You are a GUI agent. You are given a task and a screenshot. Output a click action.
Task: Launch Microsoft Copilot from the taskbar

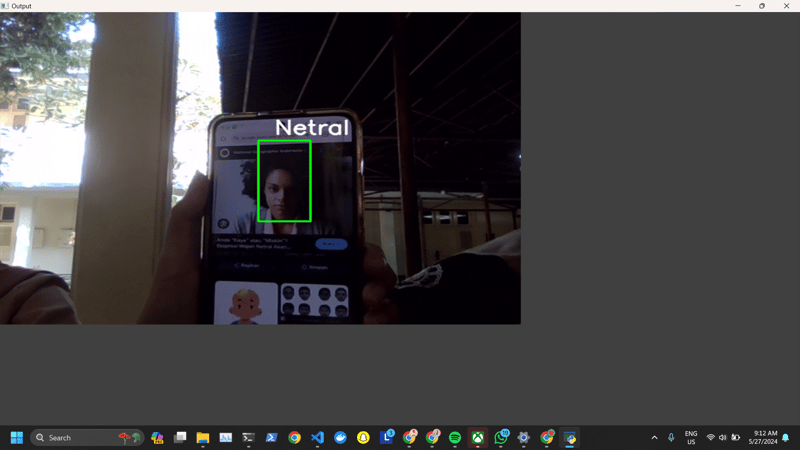point(157,438)
